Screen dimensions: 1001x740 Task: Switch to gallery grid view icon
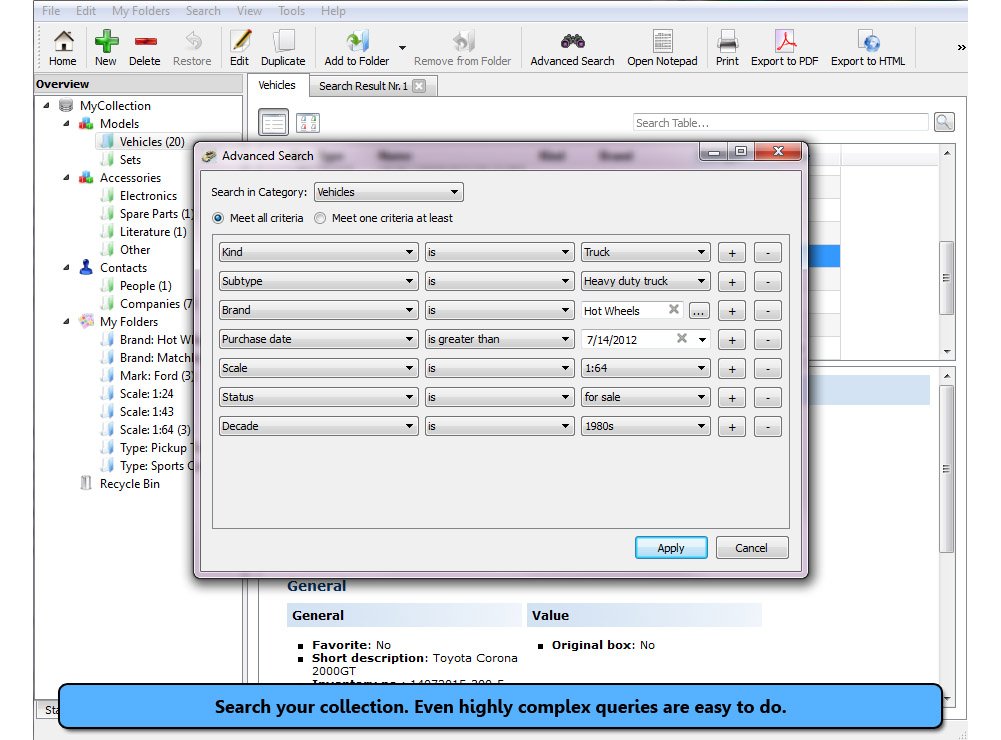[x=308, y=123]
